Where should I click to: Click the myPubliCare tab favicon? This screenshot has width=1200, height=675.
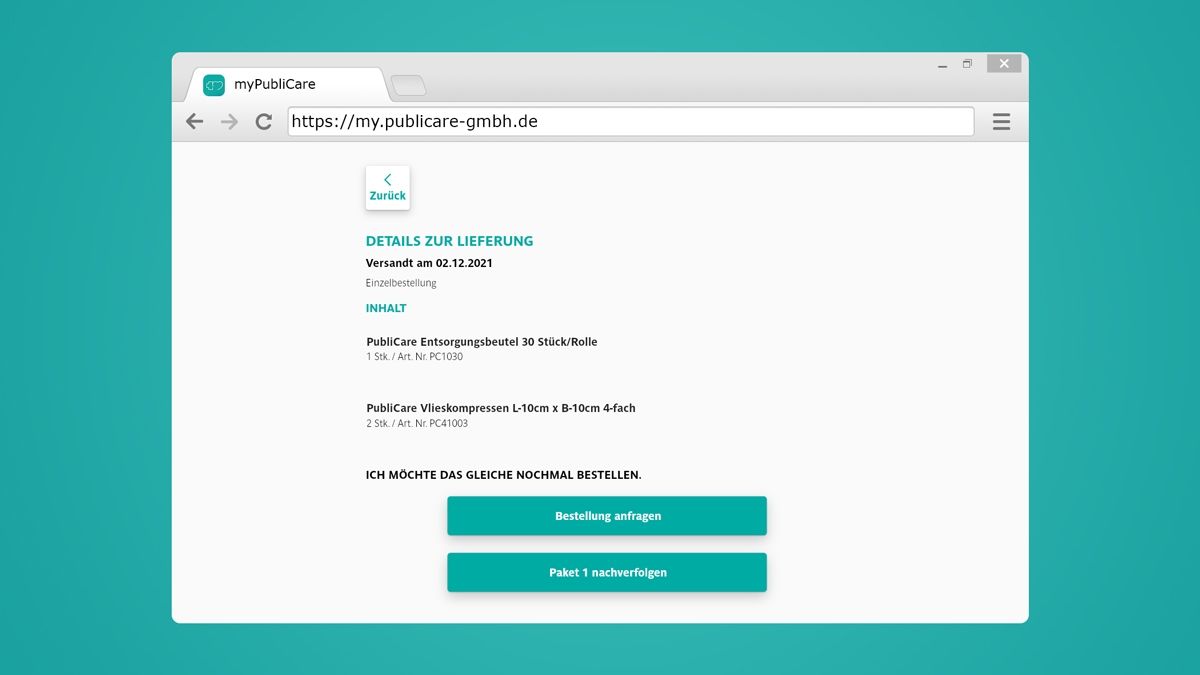(214, 85)
